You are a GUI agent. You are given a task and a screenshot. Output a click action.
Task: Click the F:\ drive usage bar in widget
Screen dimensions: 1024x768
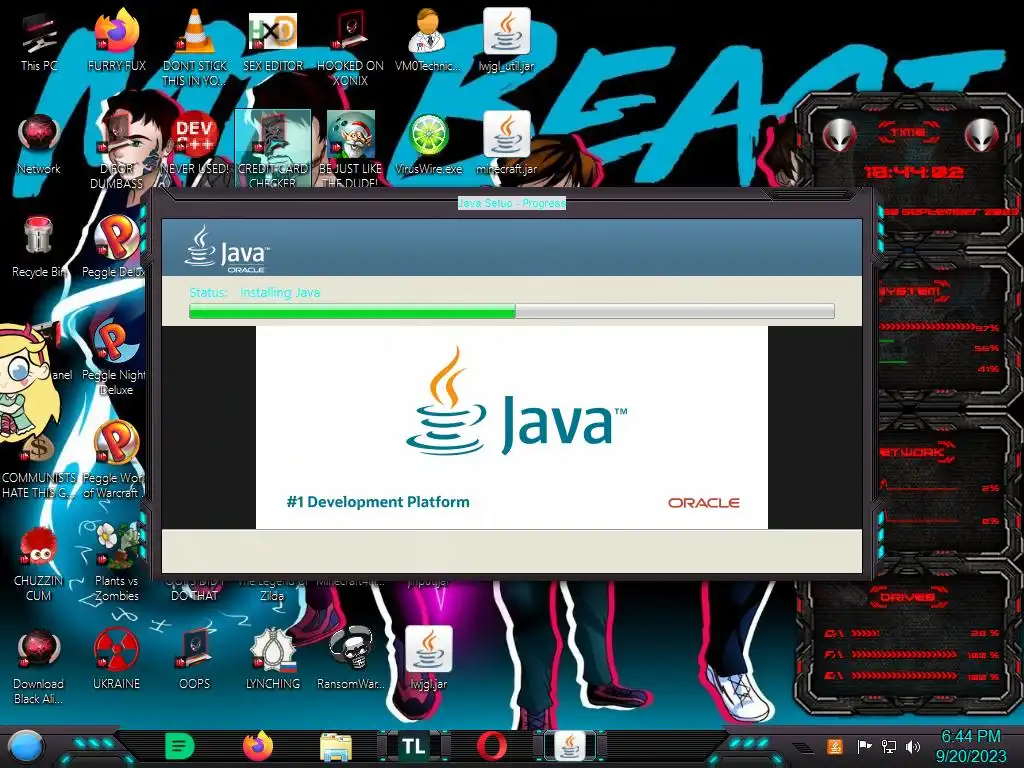(x=904, y=654)
